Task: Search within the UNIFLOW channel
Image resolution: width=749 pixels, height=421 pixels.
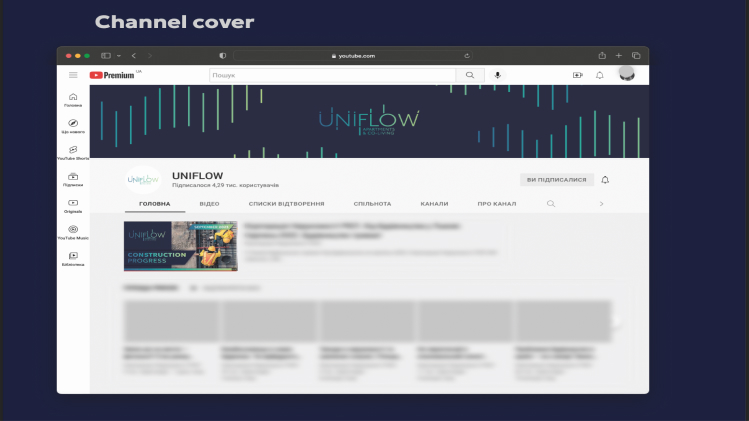Action: click(x=551, y=204)
